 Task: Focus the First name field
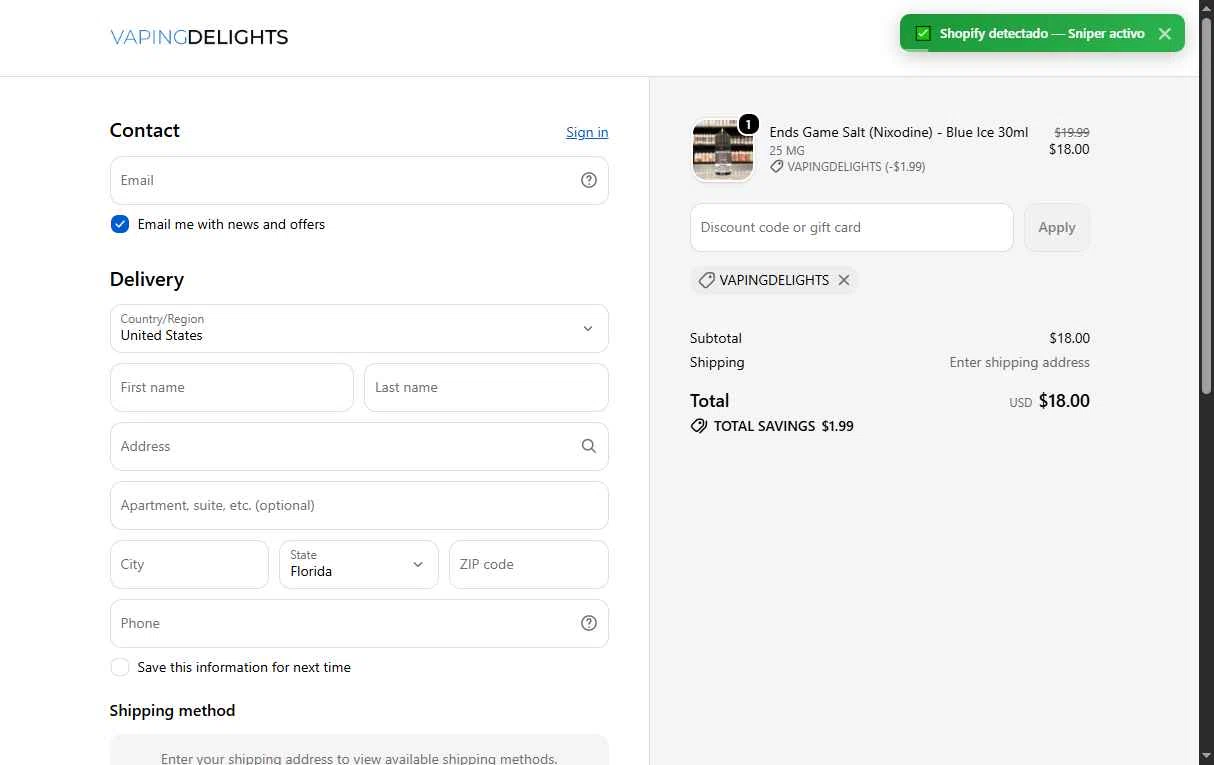pos(232,387)
